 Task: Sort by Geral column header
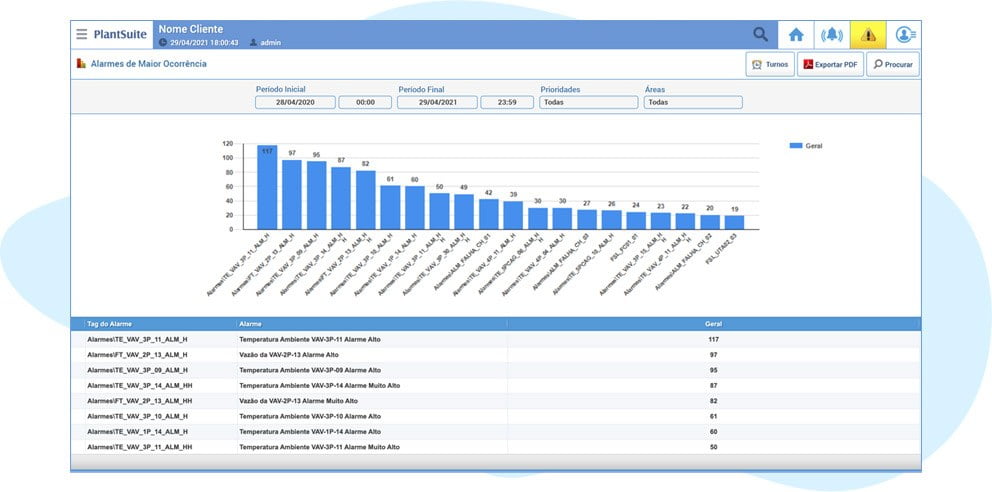point(713,324)
